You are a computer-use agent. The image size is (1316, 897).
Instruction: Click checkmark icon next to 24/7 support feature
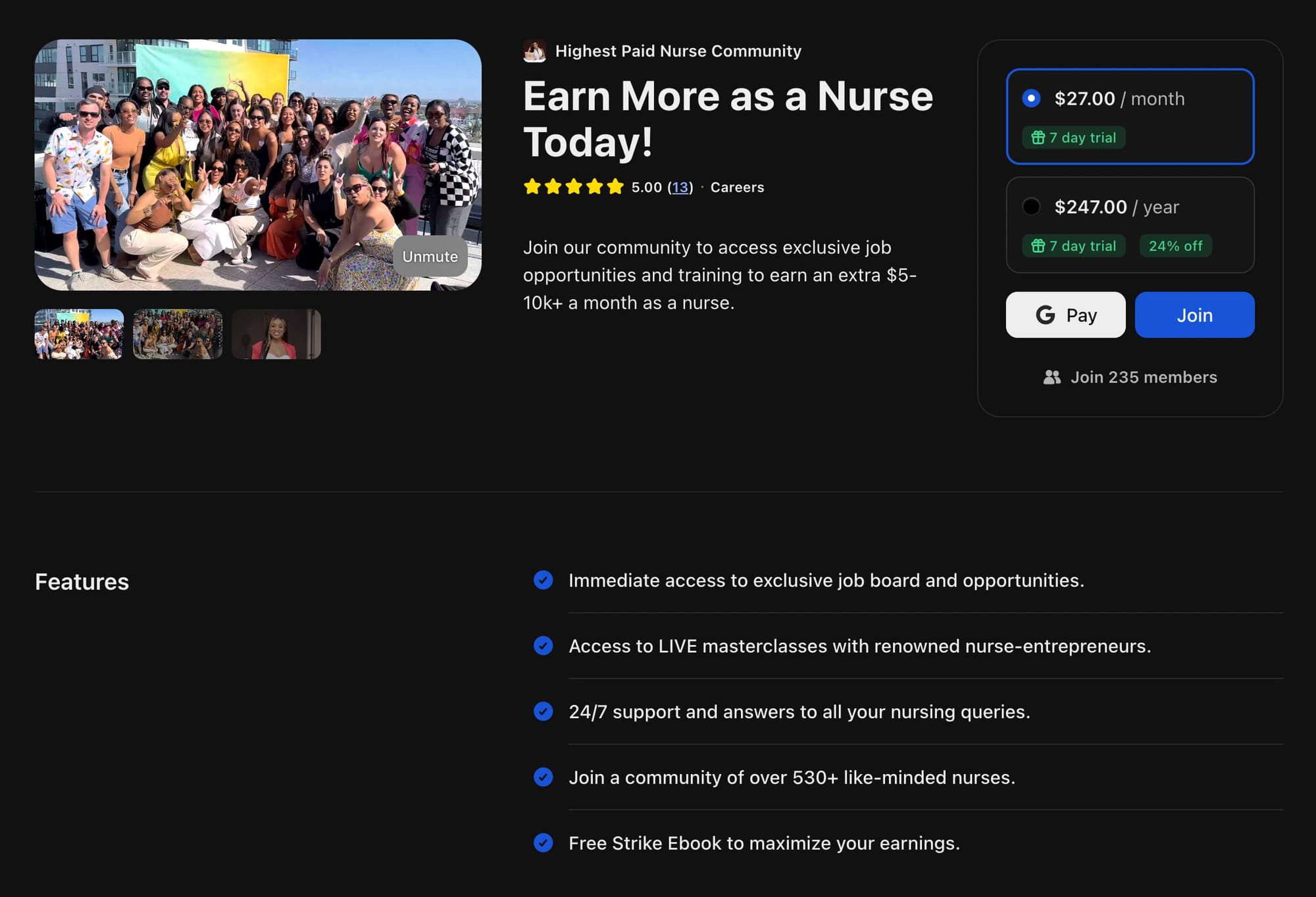coord(543,711)
